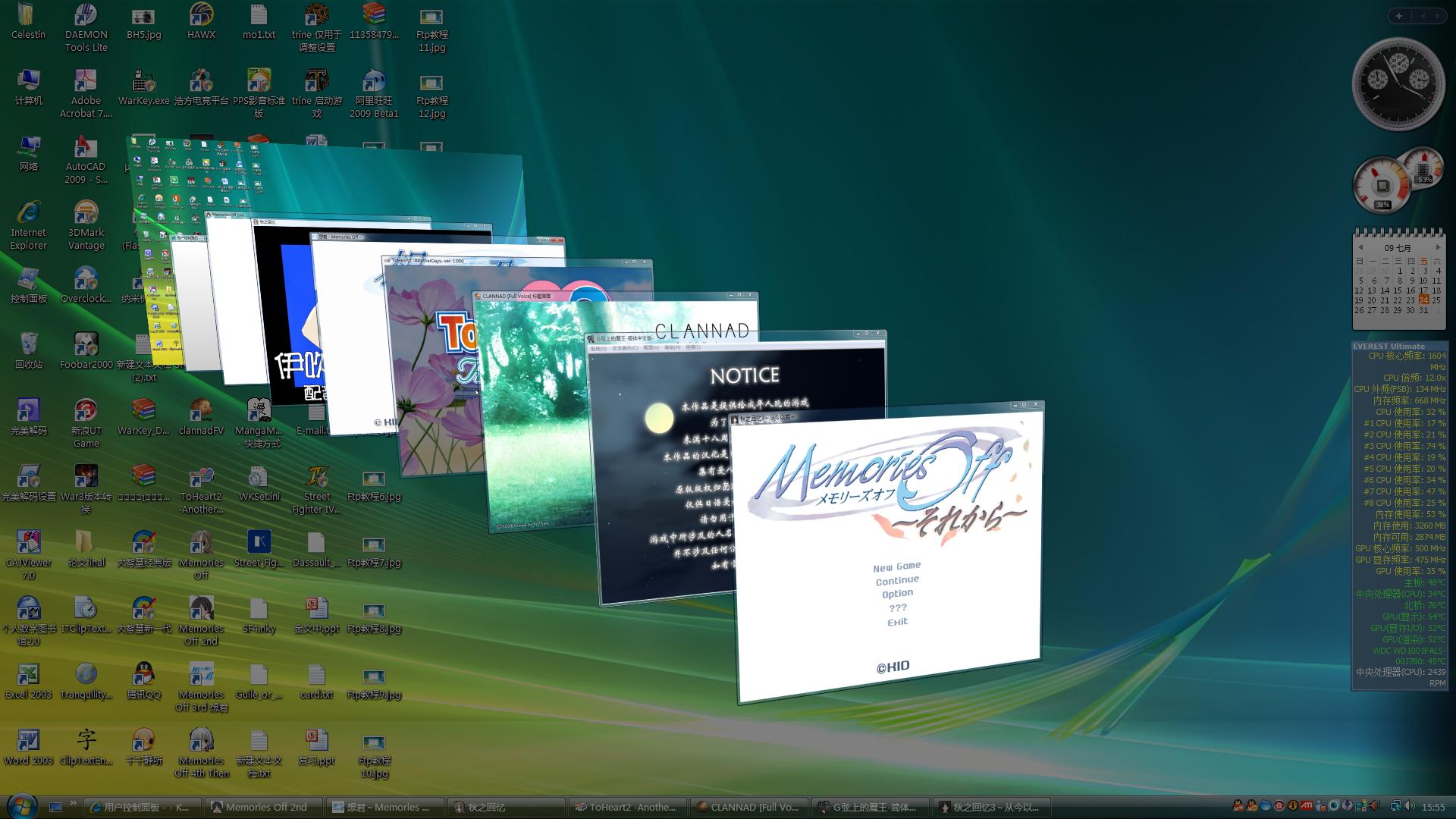The width and height of the screenshot is (1456, 819).
Task: Click the 15:55 taskbar clock
Action: 1433,808
